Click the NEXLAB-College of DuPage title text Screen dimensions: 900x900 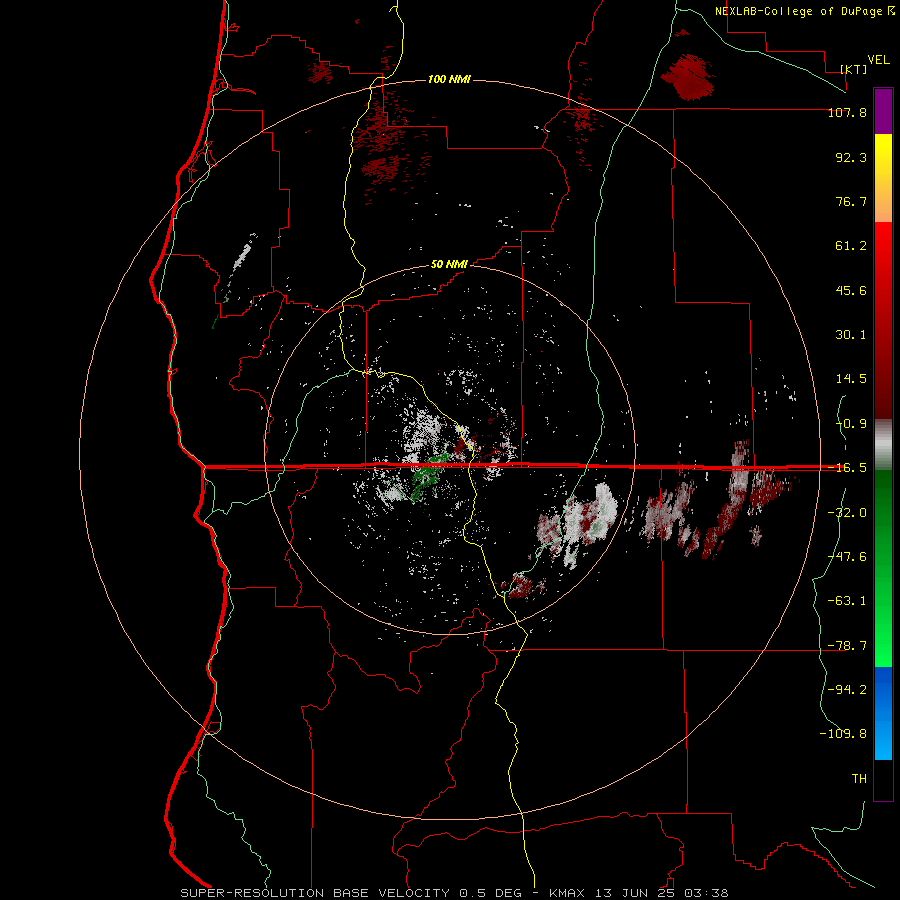pyautogui.click(x=804, y=11)
